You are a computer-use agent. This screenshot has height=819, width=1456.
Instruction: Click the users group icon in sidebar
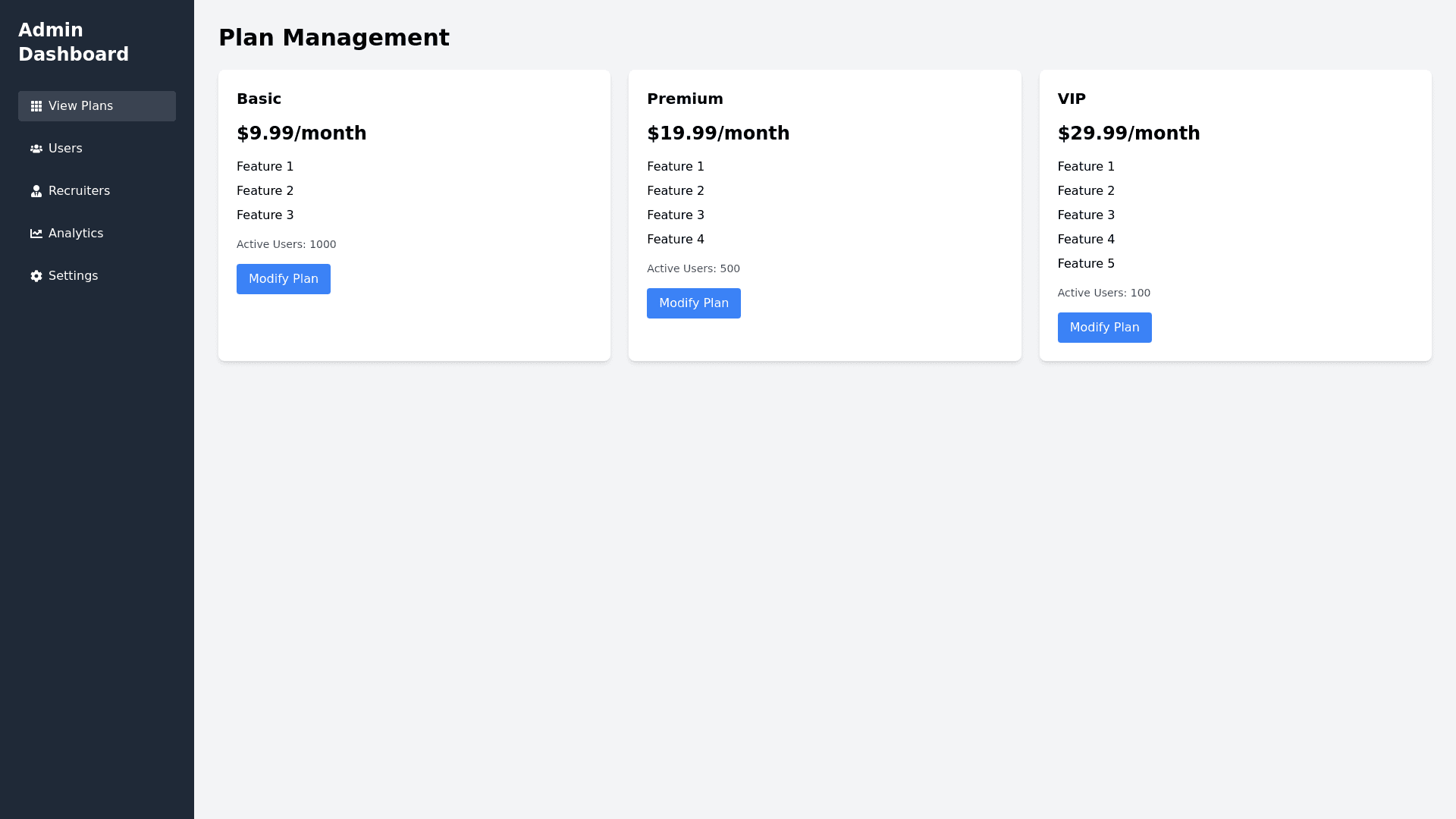coord(36,149)
